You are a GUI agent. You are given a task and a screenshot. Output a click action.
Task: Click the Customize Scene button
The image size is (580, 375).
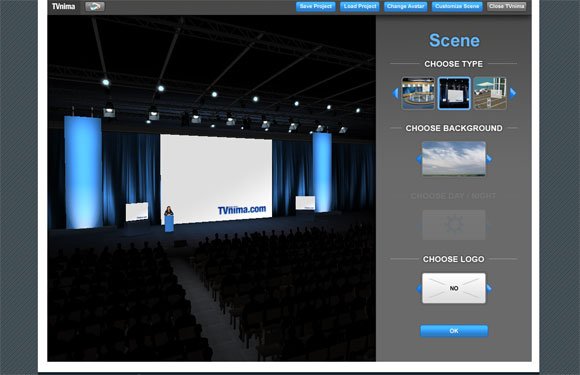click(x=457, y=6)
